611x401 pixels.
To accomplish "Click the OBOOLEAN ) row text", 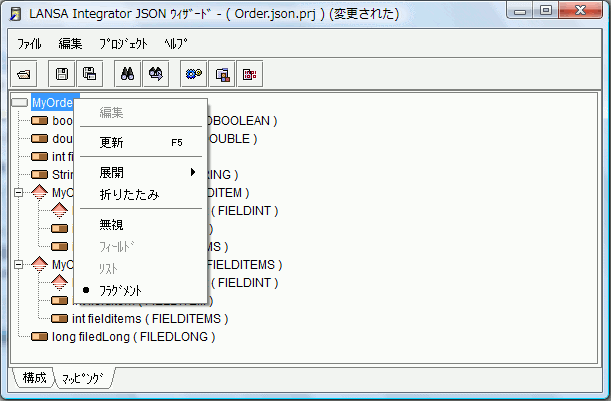I will pos(242,121).
